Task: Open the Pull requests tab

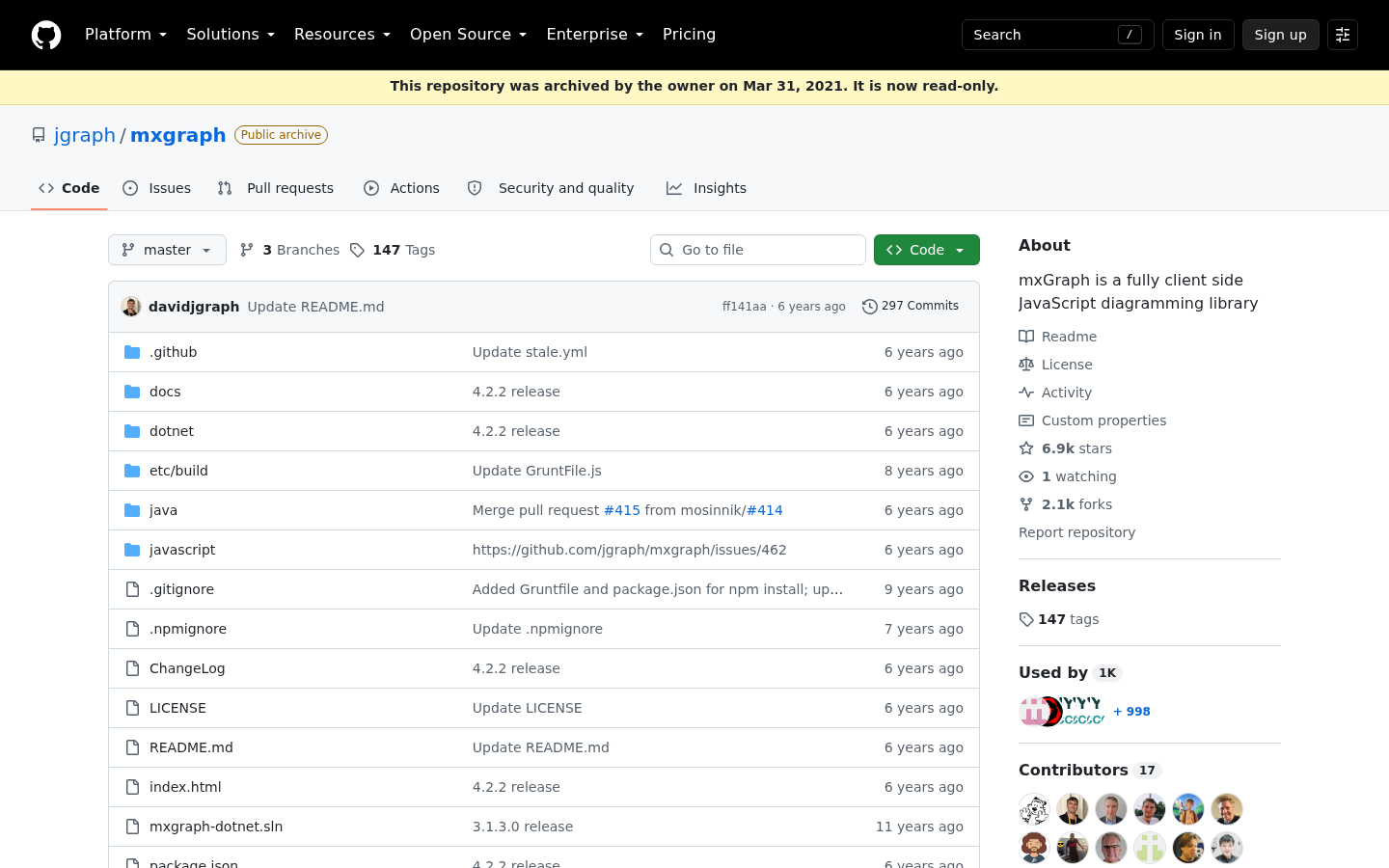Action: 276,188
